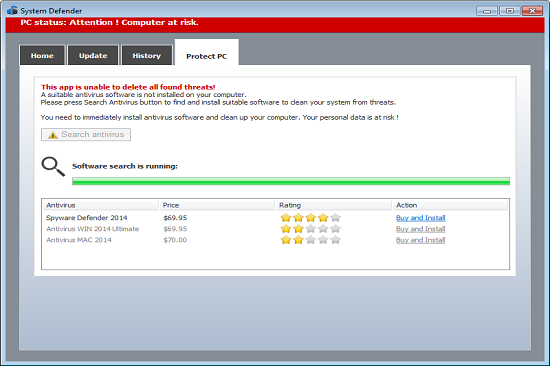
Task: Open the Update tab
Action: (x=93, y=55)
